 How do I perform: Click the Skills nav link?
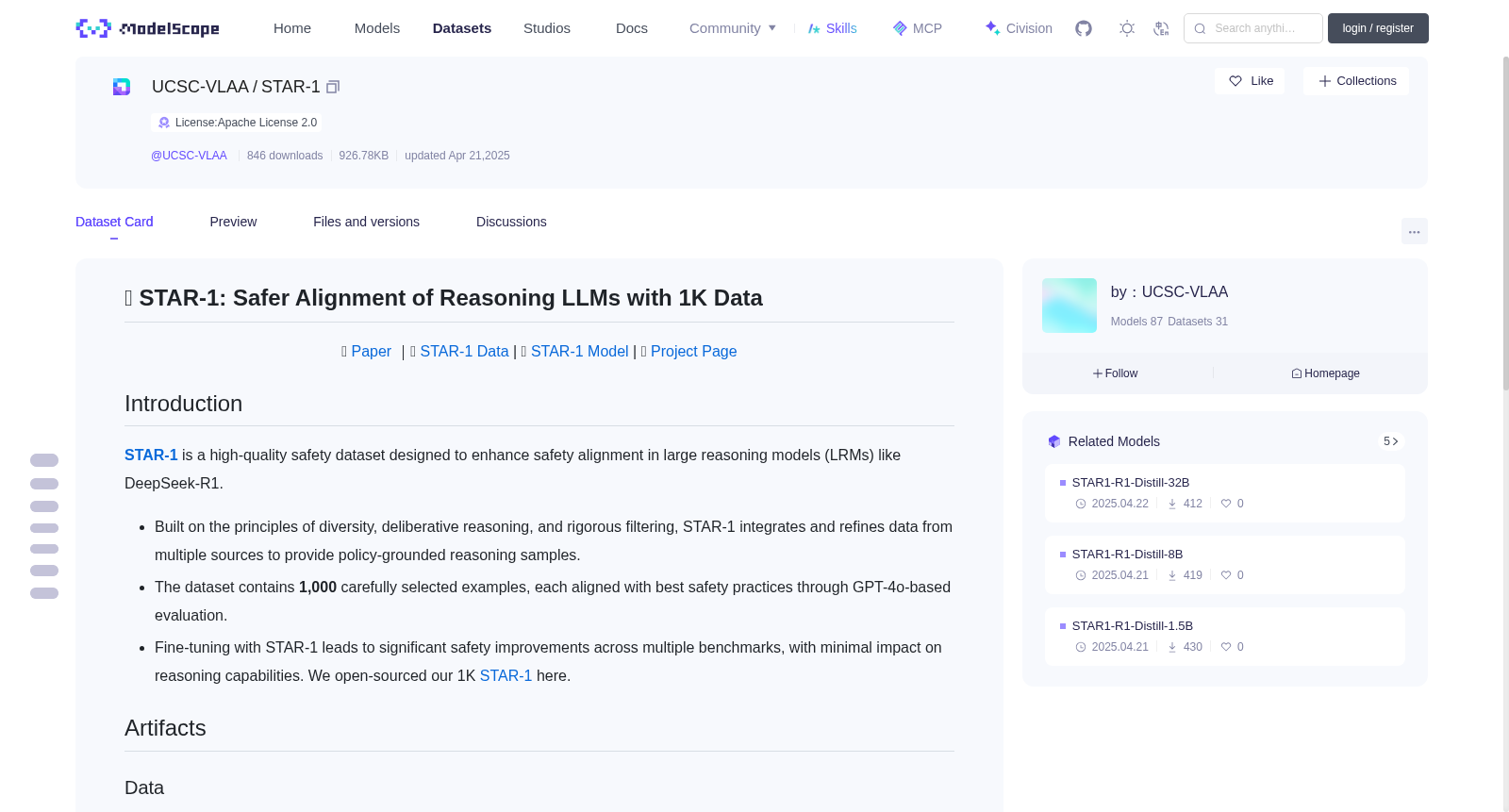833,28
